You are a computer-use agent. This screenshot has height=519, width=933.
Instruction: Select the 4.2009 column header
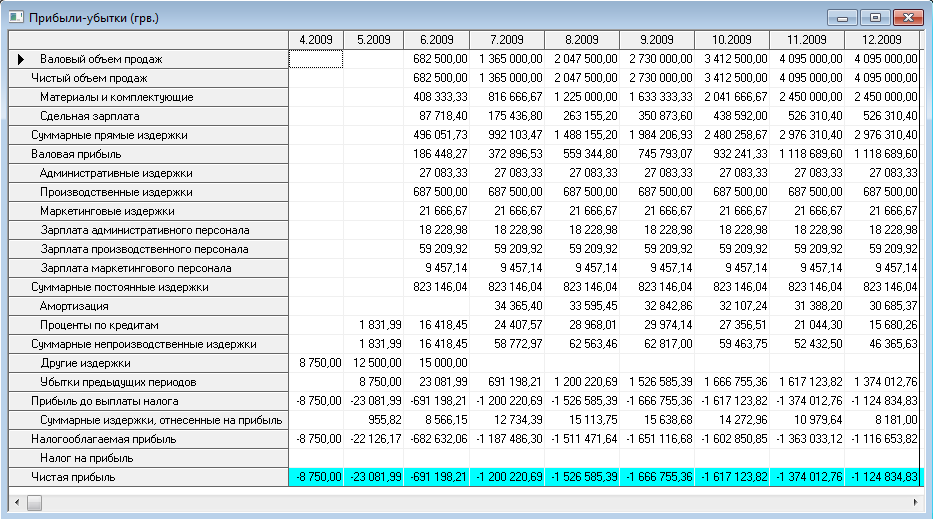tap(316, 40)
